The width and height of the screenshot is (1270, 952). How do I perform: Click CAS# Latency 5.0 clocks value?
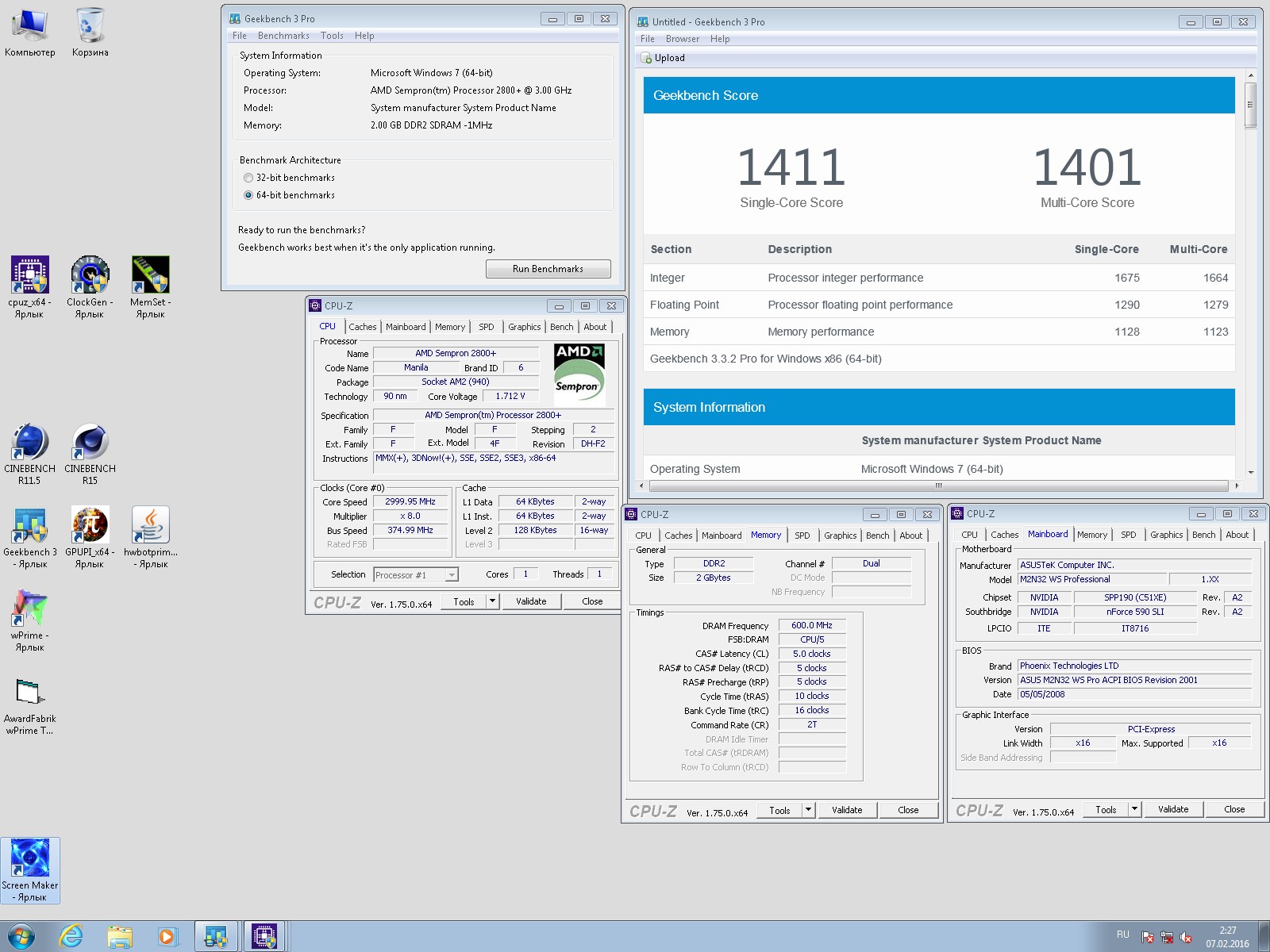point(812,654)
